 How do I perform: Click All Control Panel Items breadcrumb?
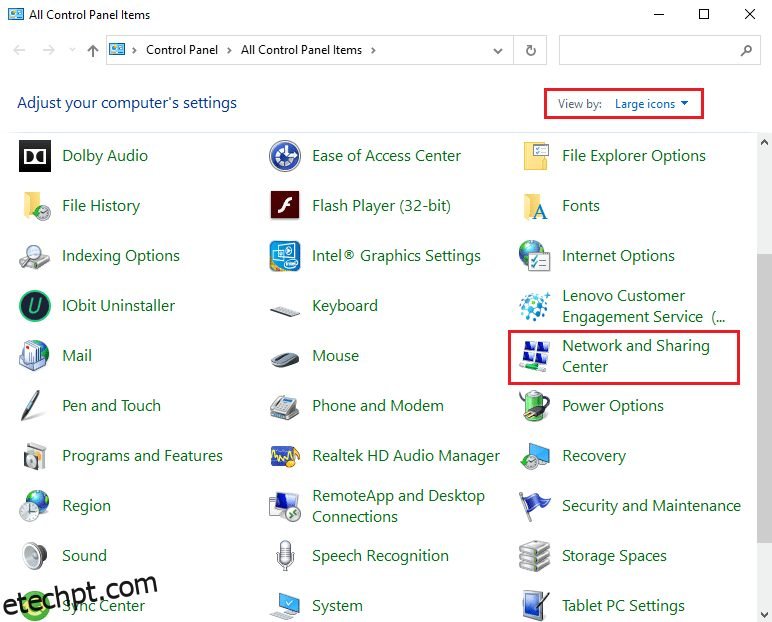pyautogui.click(x=301, y=50)
